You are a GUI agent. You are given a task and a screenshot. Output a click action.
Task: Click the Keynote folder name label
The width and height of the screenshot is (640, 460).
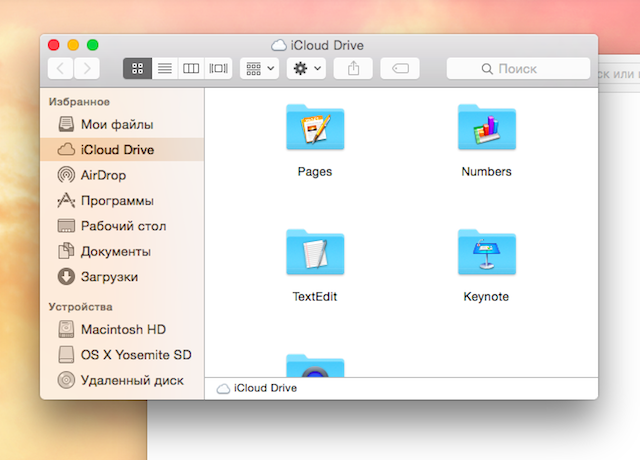486,296
